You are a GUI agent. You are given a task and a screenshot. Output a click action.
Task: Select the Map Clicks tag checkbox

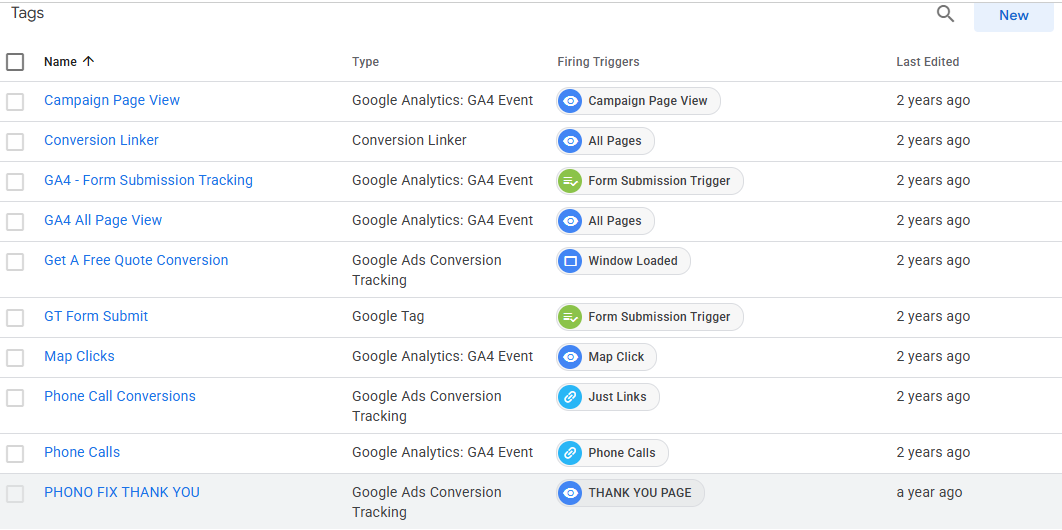click(x=15, y=357)
